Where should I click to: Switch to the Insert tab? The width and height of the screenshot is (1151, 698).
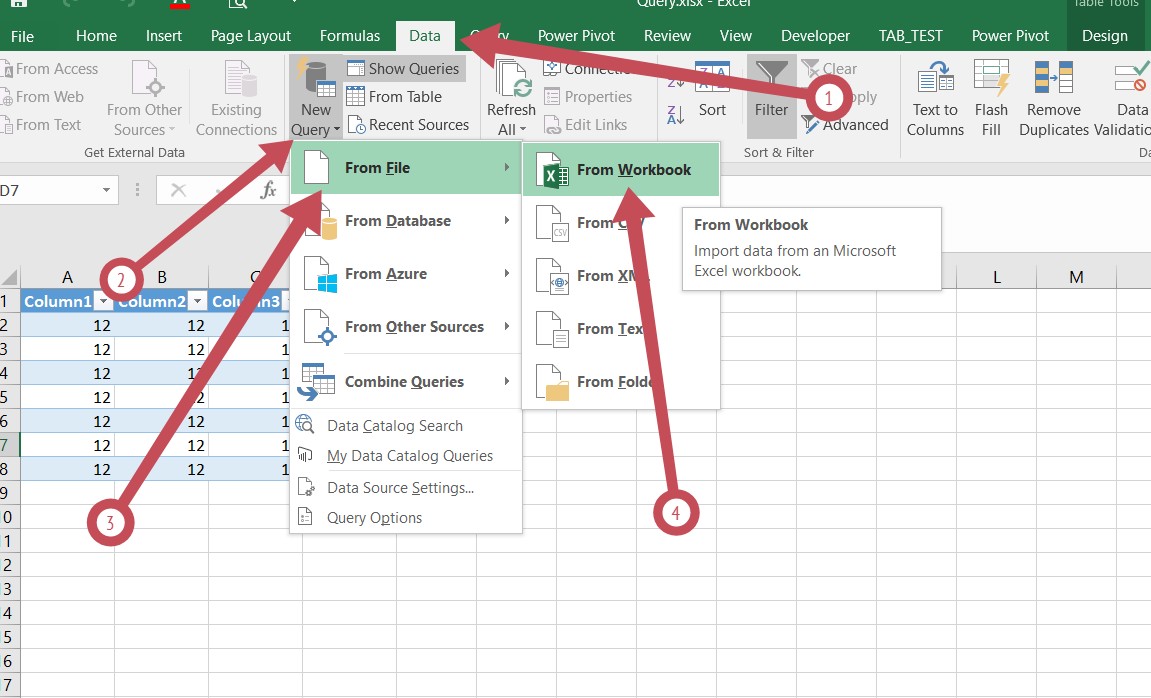click(164, 36)
